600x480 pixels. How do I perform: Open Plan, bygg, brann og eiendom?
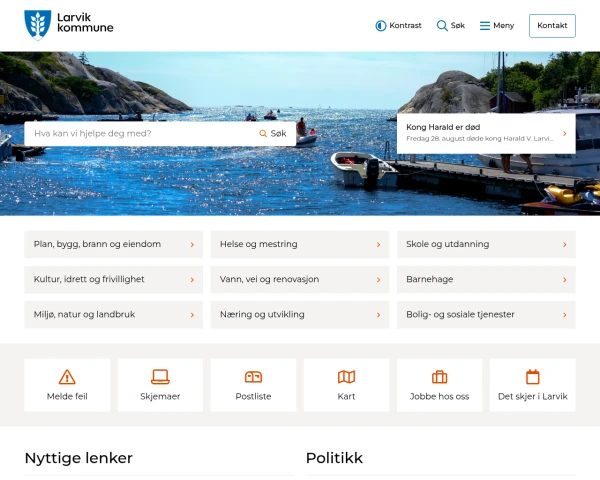point(113,244)
